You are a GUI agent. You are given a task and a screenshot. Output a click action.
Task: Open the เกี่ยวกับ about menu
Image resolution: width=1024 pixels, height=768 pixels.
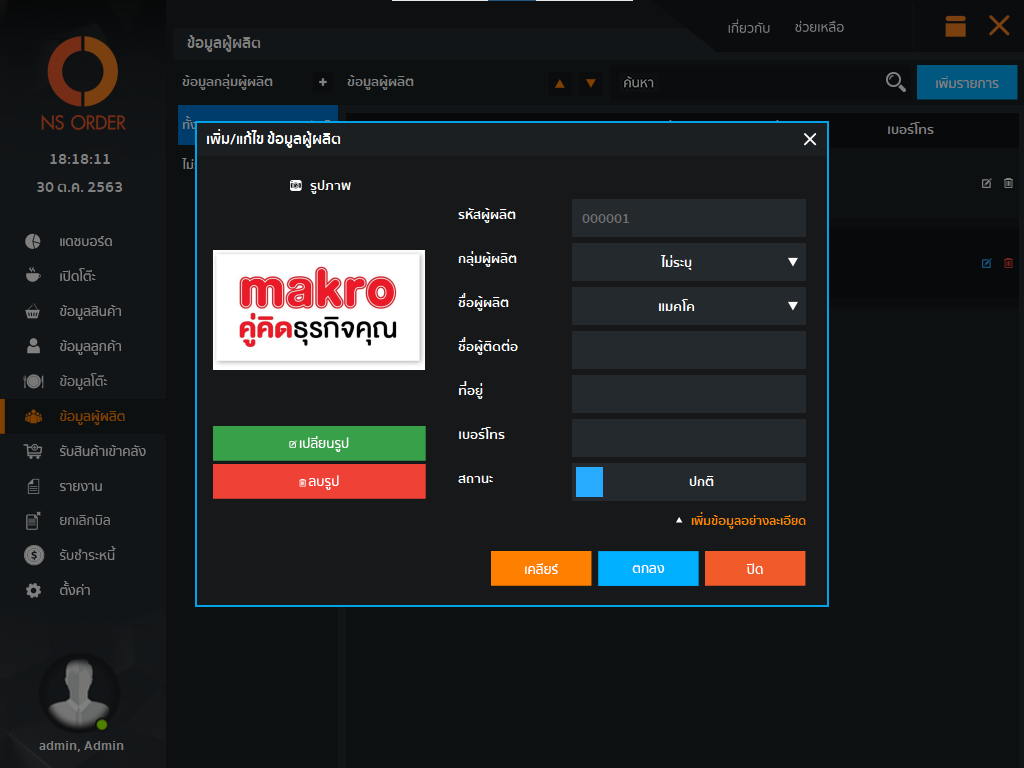pyautogui.click(x=748, y=28)
